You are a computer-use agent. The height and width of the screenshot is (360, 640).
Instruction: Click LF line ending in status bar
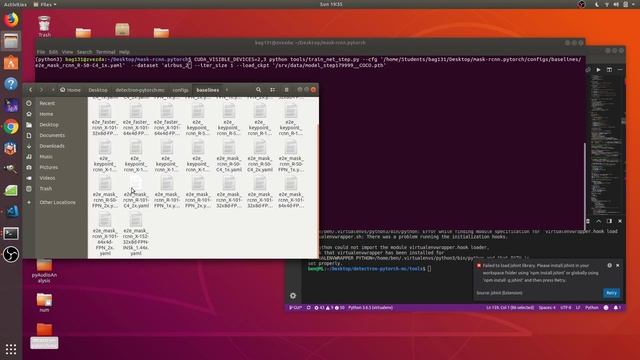point(578,308)
